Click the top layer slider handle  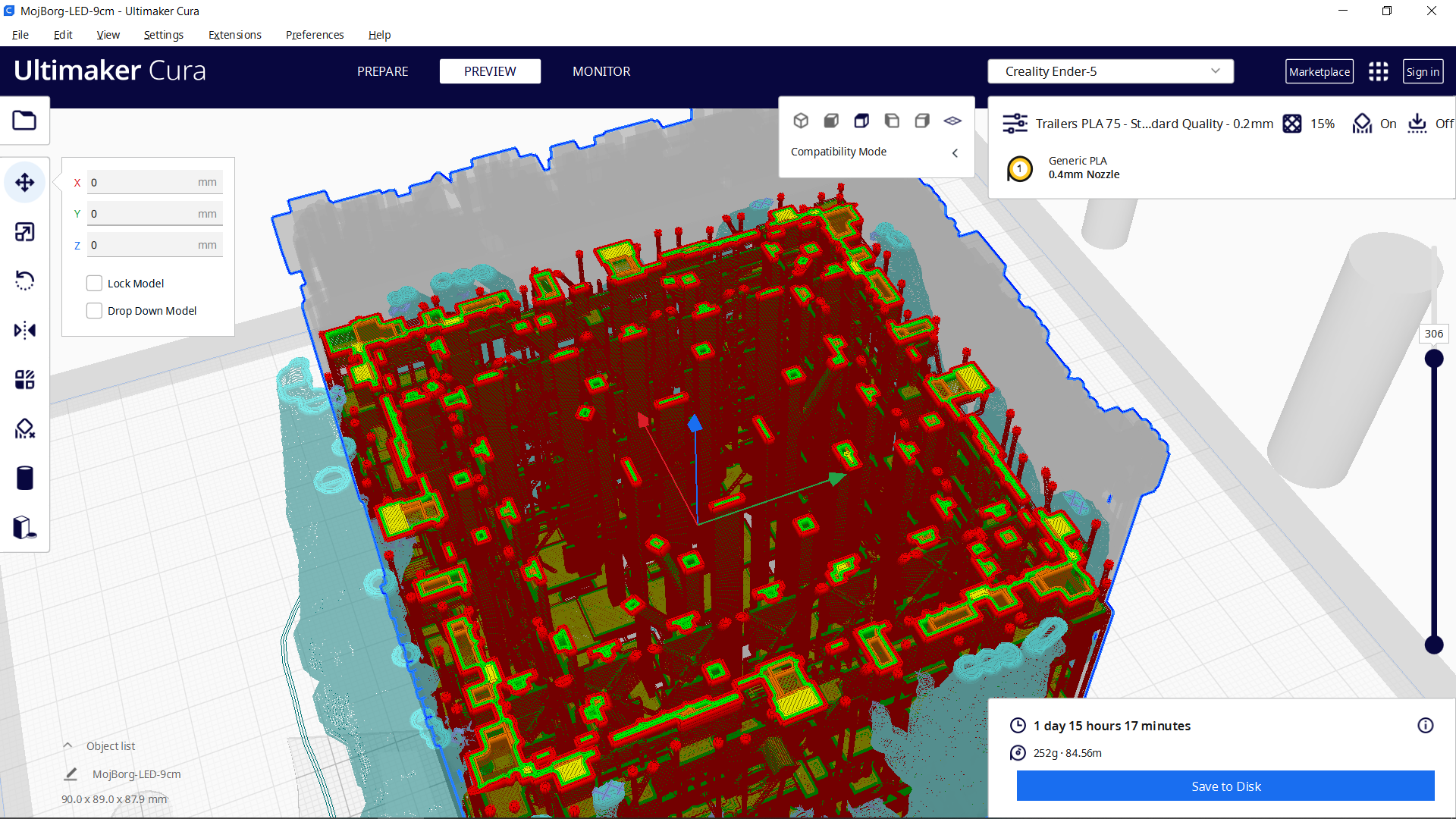tap(1433, 359)
